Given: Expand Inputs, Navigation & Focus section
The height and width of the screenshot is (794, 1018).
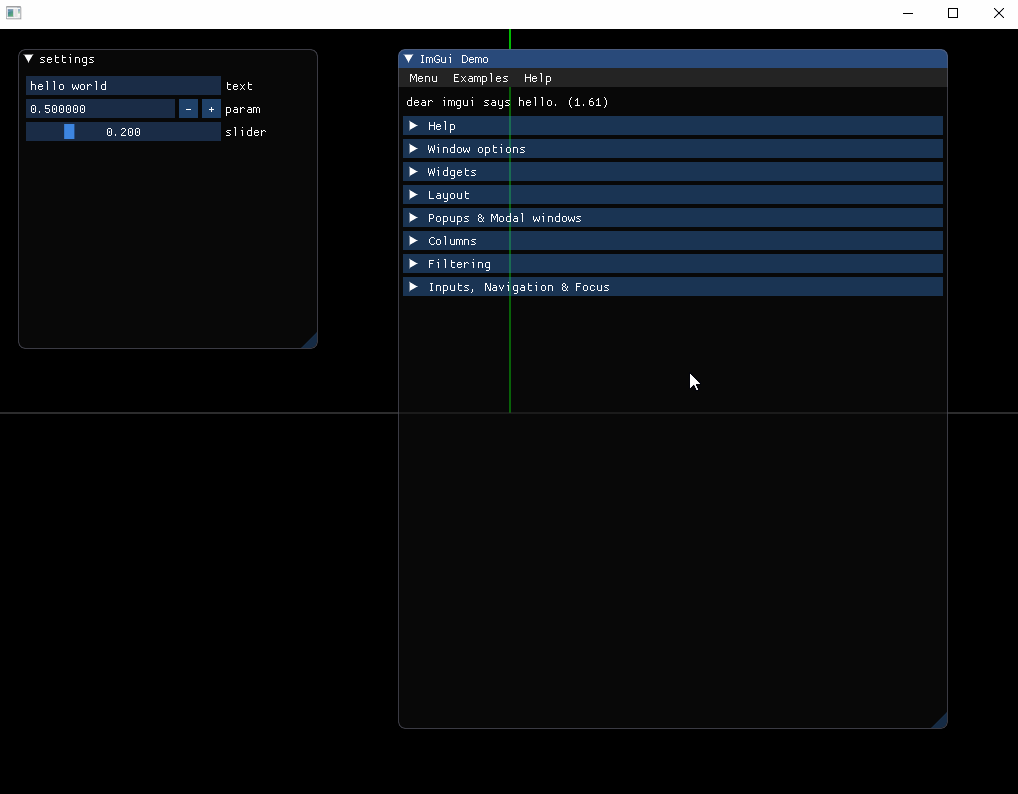Looking at the screenshot, I should (673, 287).
